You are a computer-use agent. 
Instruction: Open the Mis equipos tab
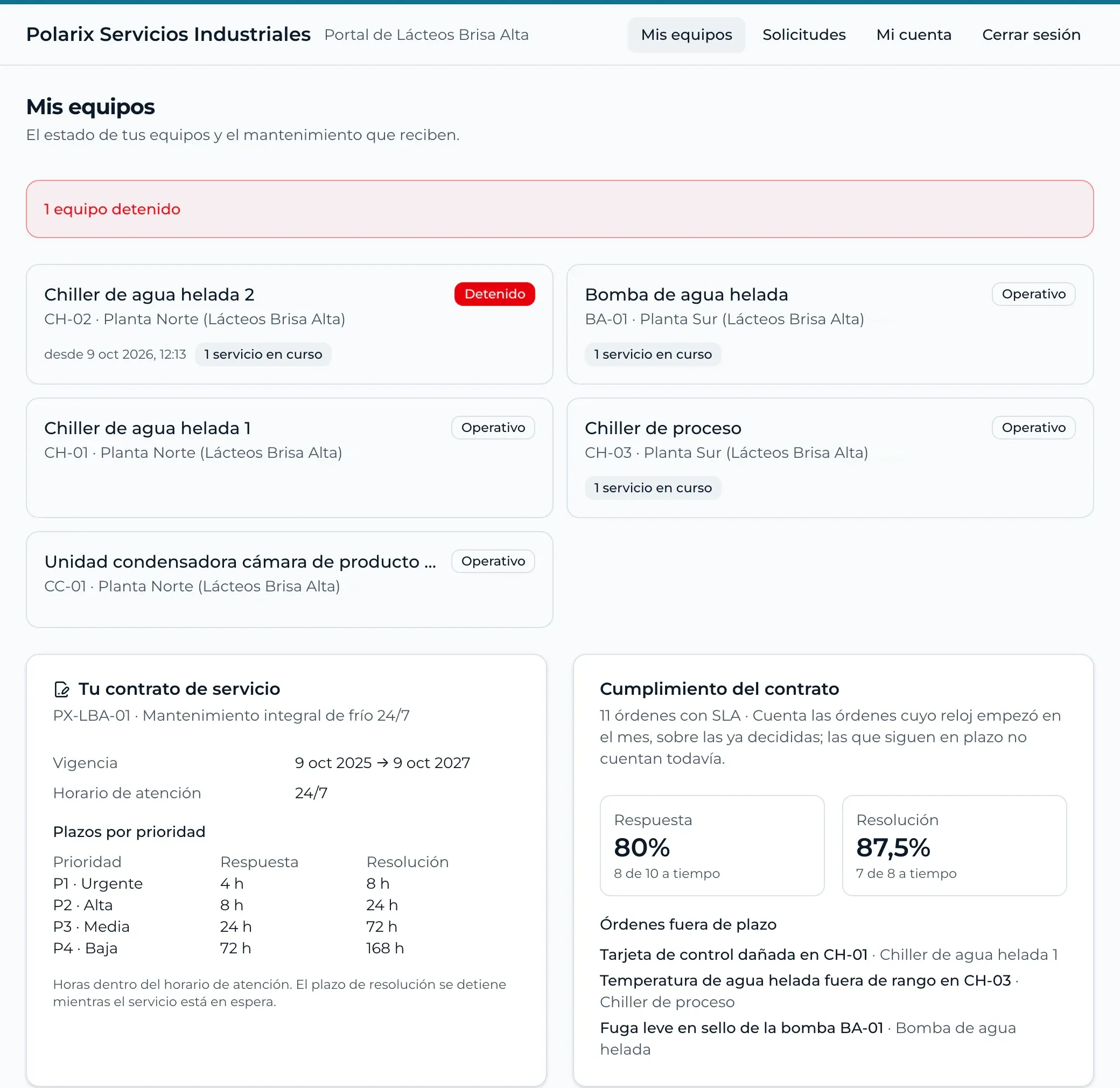(687, 35)
